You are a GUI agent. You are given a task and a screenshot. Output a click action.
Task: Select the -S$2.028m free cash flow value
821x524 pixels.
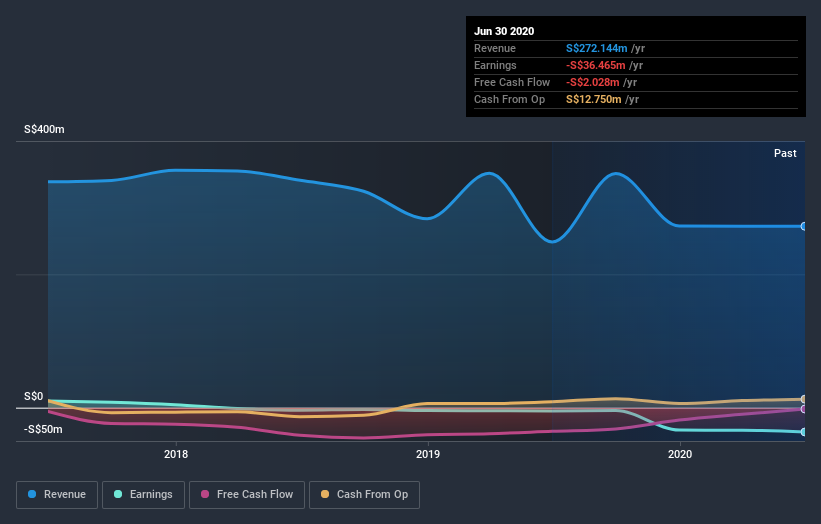pyautogui.click(x=593, y=82)
